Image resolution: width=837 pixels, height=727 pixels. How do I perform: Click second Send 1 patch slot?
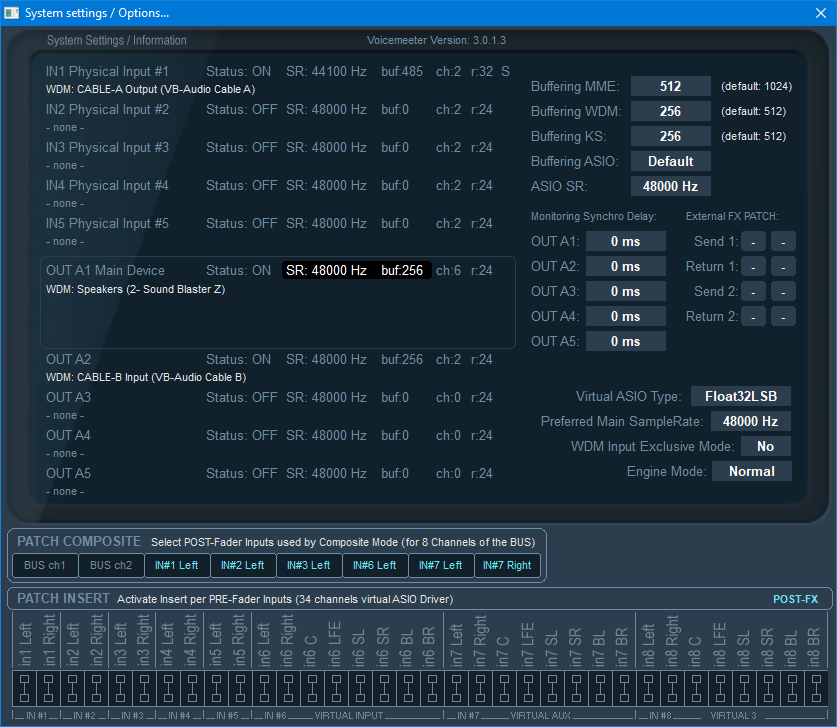tap(783, 241)
